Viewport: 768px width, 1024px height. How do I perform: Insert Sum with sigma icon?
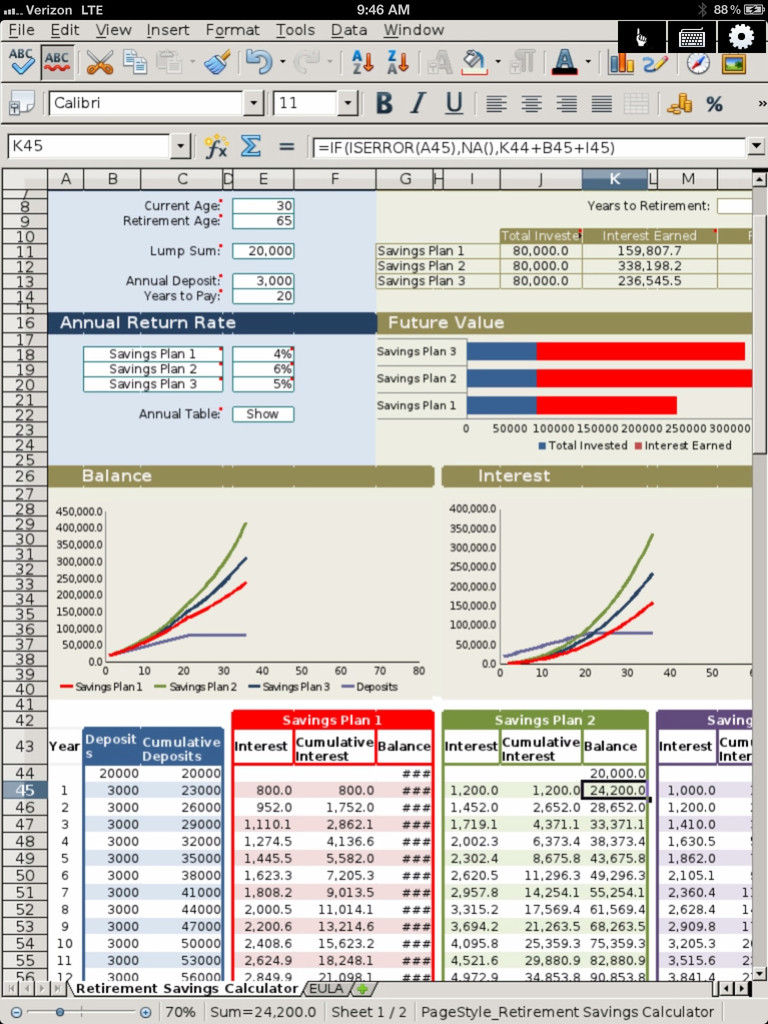tap(251, 146)
